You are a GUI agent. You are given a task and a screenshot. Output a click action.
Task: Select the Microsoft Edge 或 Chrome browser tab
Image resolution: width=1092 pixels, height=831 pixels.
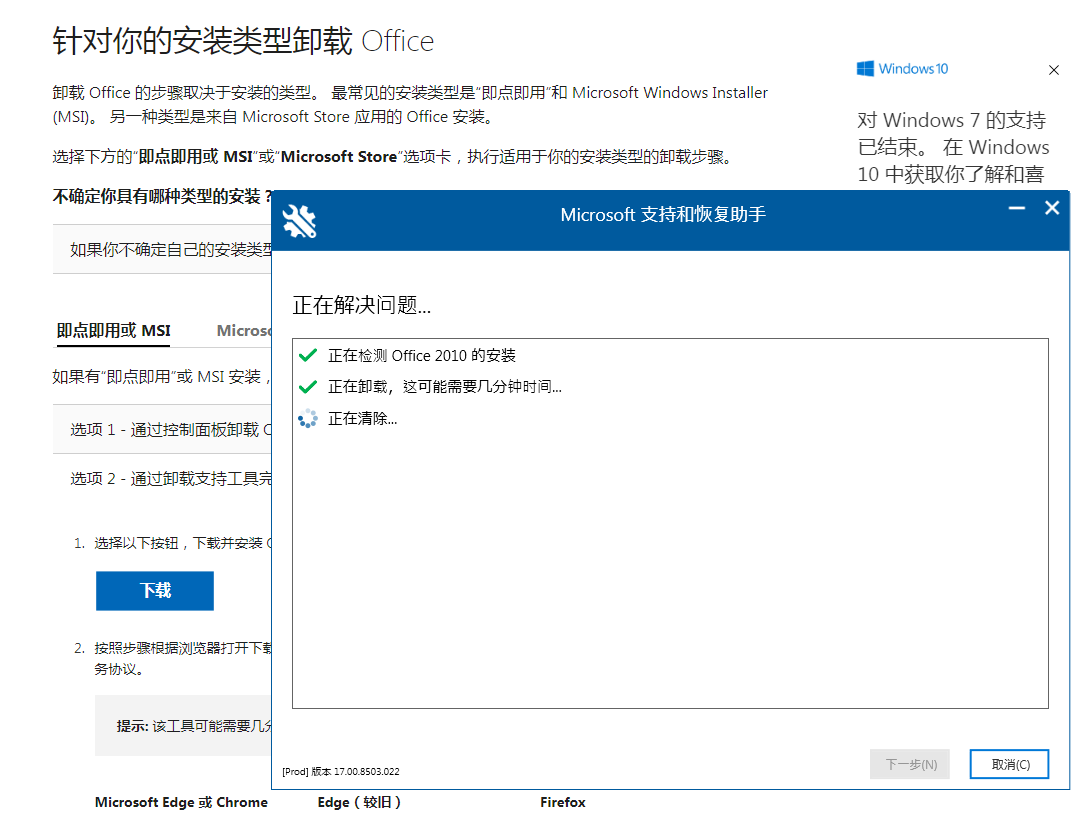pos(181,802)
